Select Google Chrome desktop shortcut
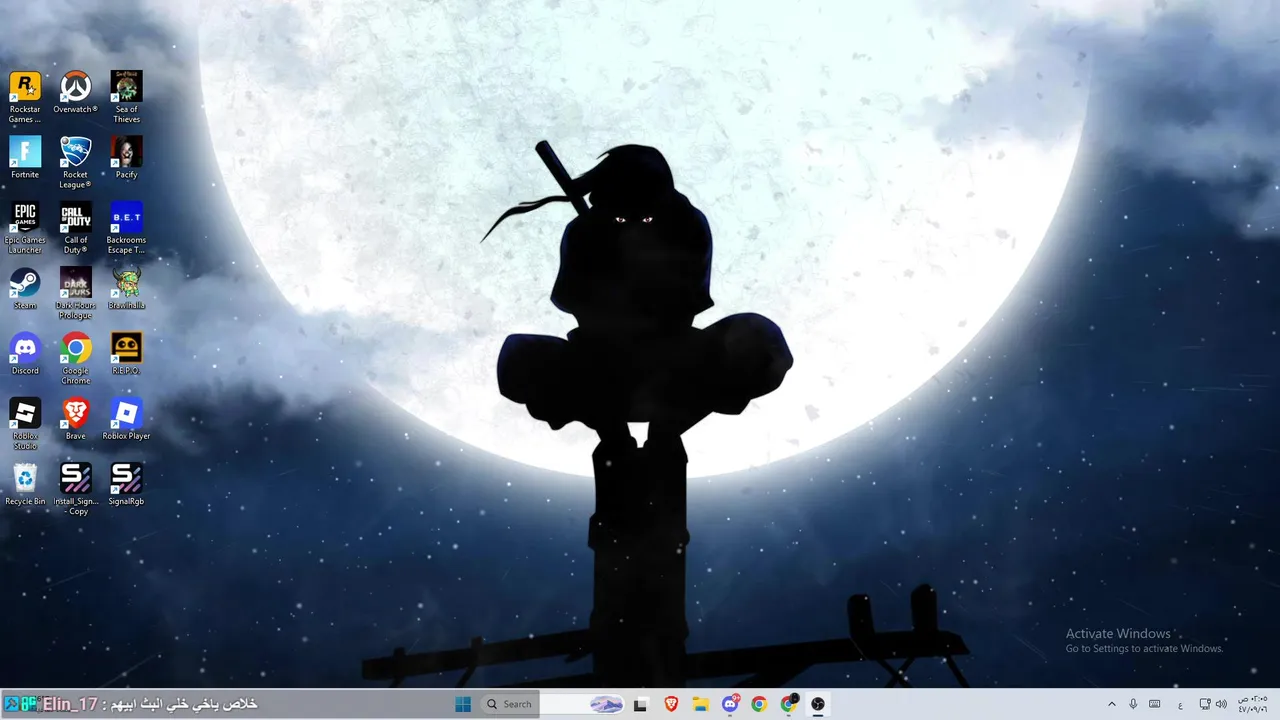This screenshot has width=1280, height=720. point(75,358)
